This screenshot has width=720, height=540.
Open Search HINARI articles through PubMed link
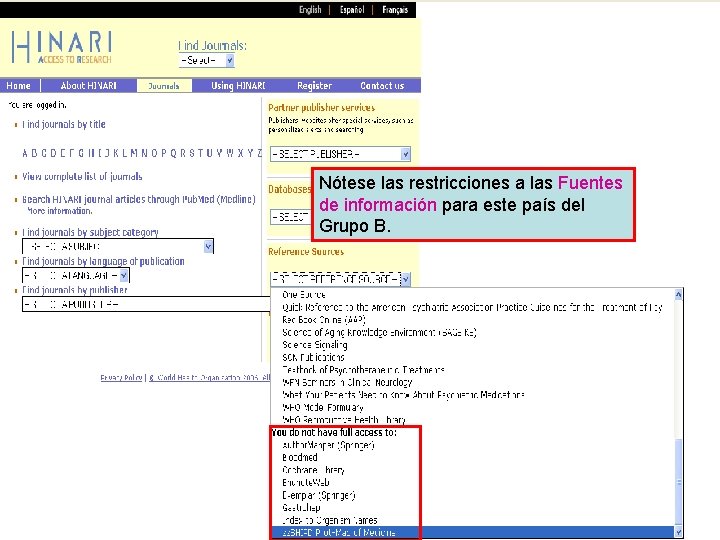point(139,199)
